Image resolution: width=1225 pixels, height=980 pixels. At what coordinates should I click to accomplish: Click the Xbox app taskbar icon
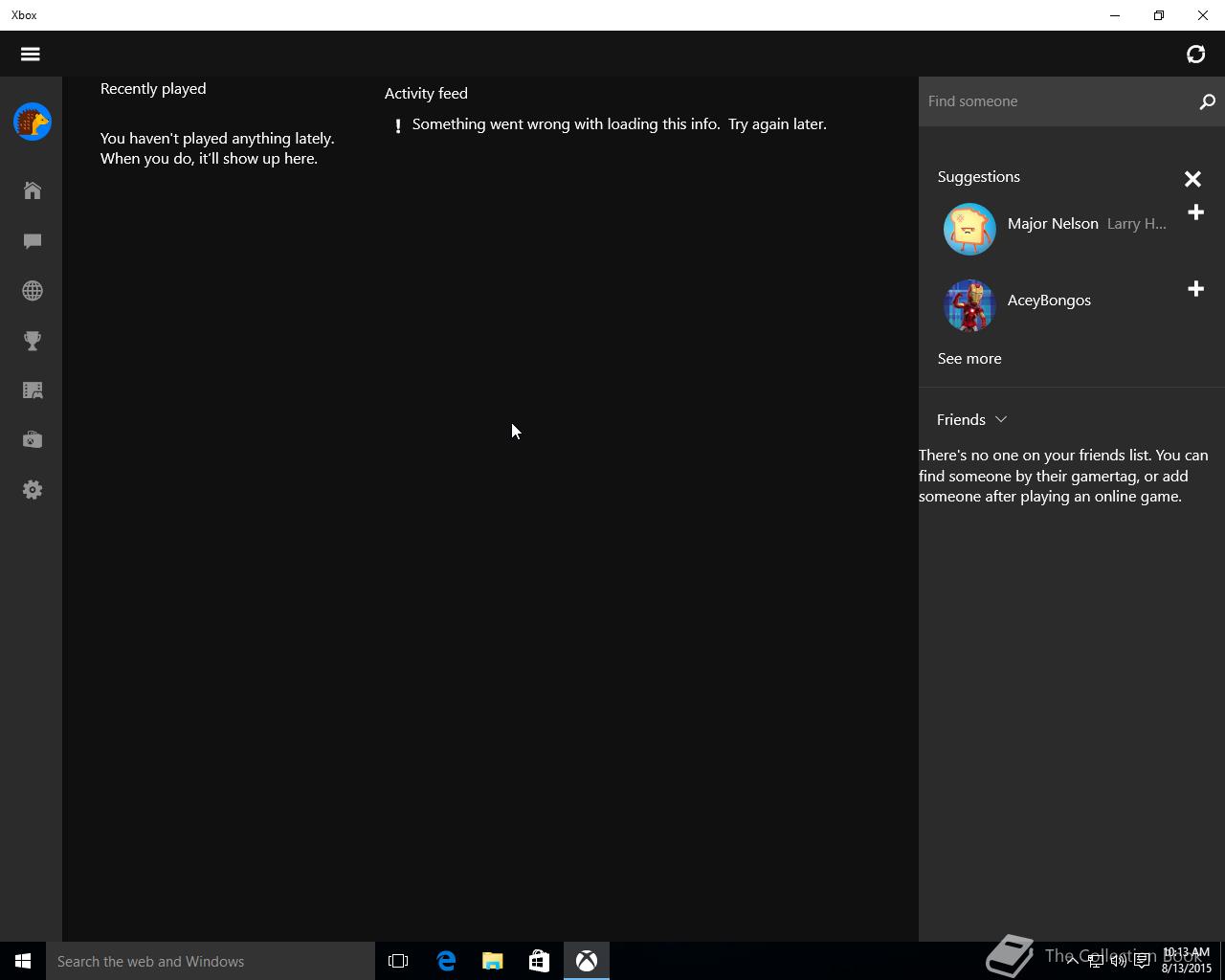coord(587,961)
